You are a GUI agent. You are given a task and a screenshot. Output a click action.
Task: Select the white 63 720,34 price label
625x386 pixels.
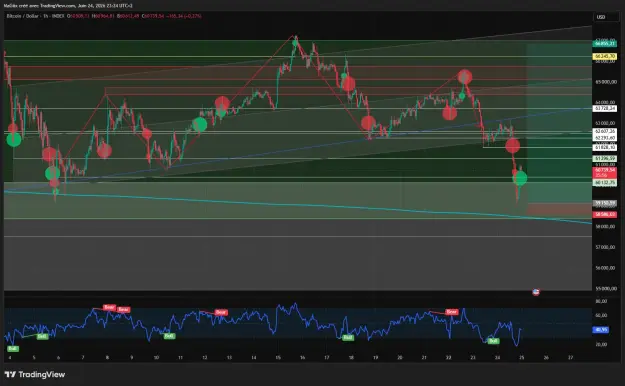(605, 108)
